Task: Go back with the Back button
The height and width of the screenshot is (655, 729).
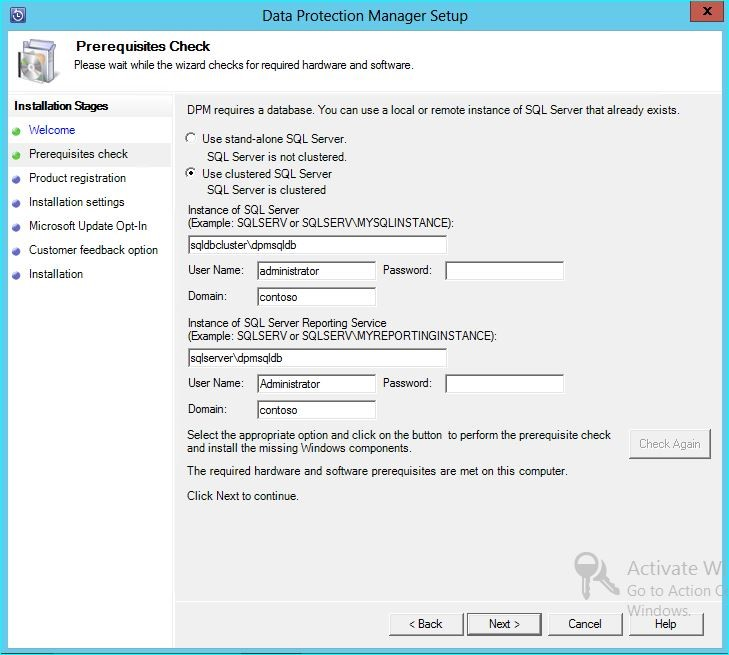Action: (426, 624)
